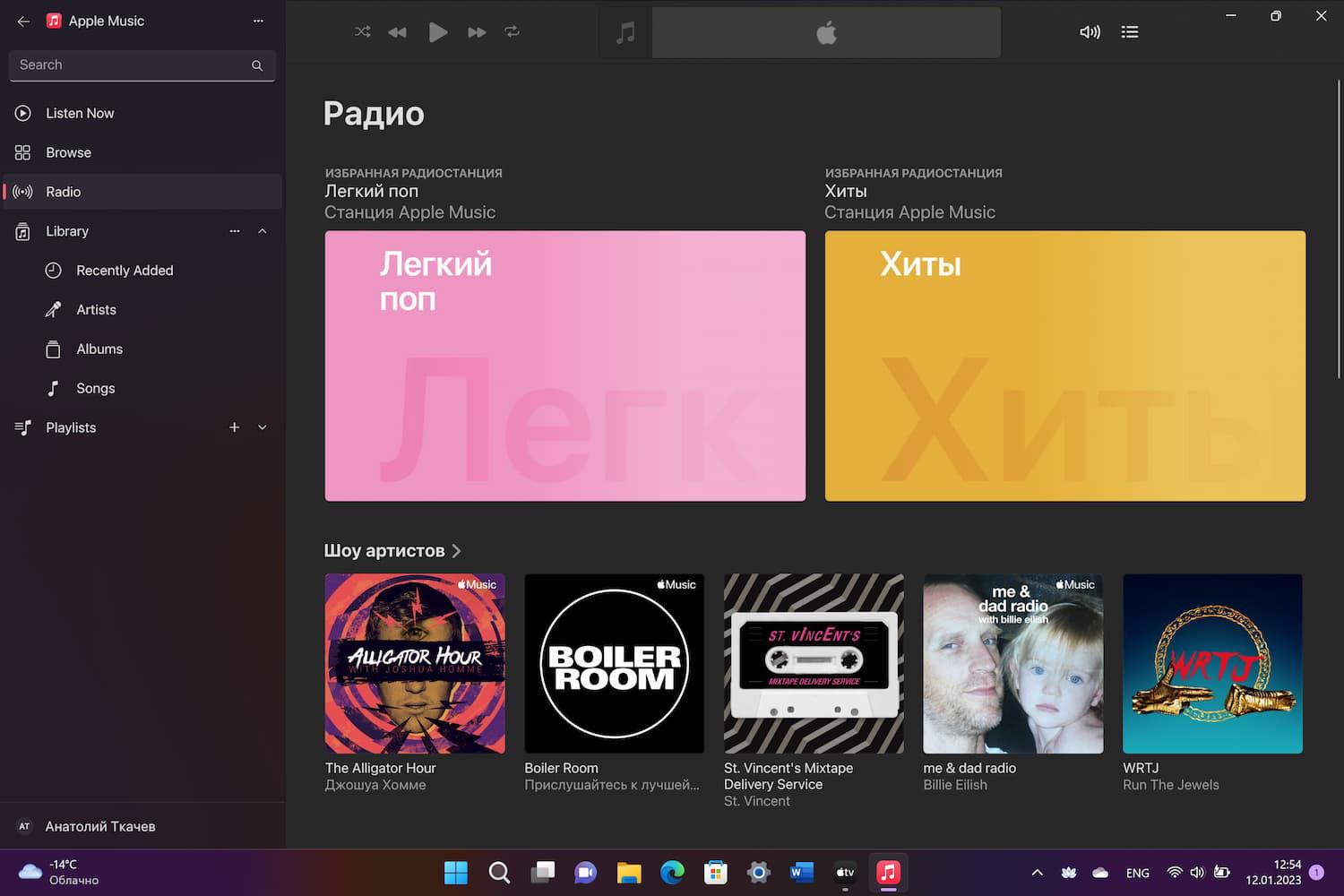Click the Джошуа Хомме artist link
Image resolution: width=1344 pixels, height=896 pixels.
pyautogui.click(x=375, y=785)
